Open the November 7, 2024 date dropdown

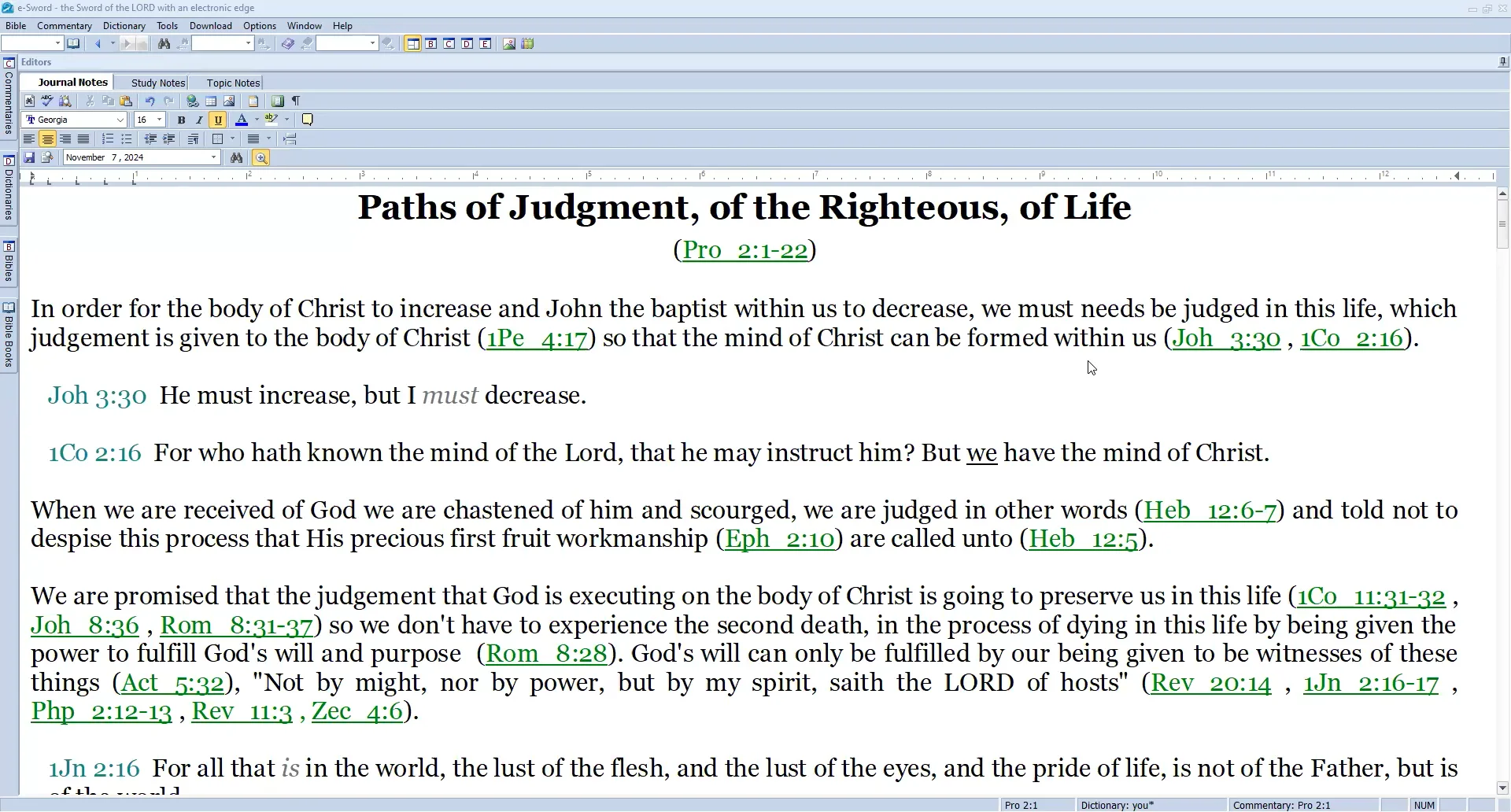click(x=212, y=157)
